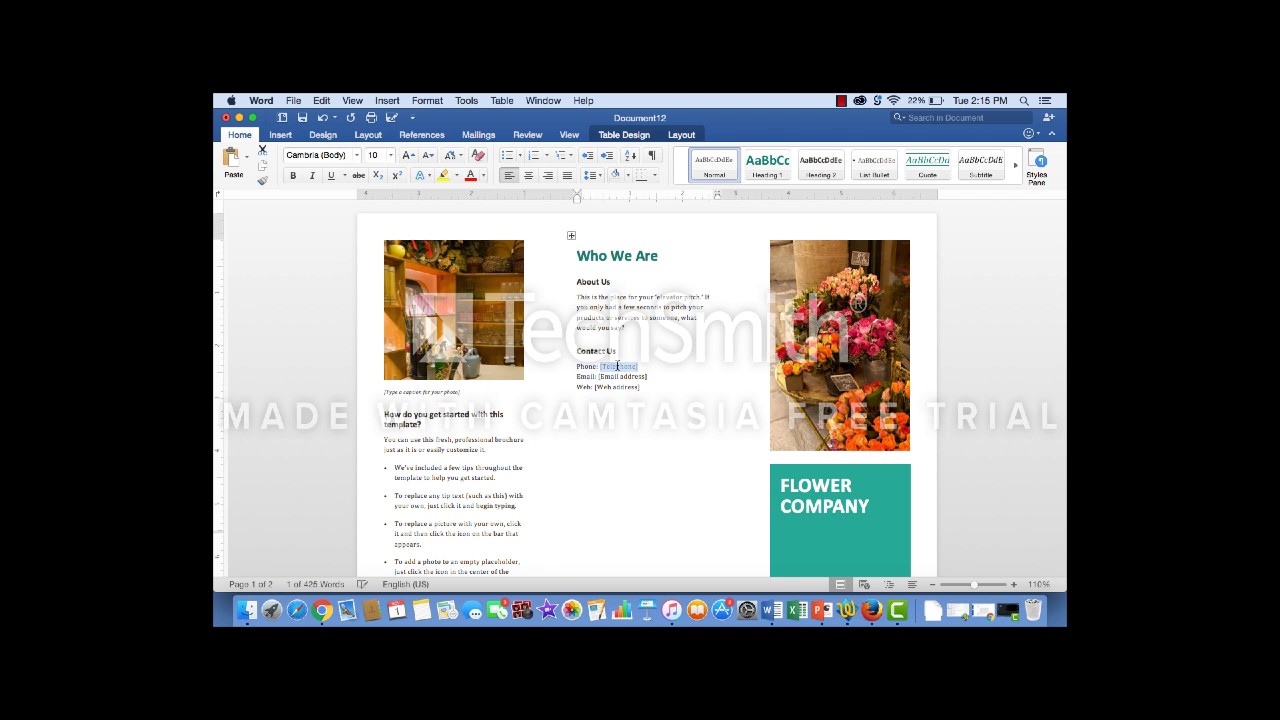Switch to Draft view in status bar
The image size is (1280, 720).
(x=912, y=584)
